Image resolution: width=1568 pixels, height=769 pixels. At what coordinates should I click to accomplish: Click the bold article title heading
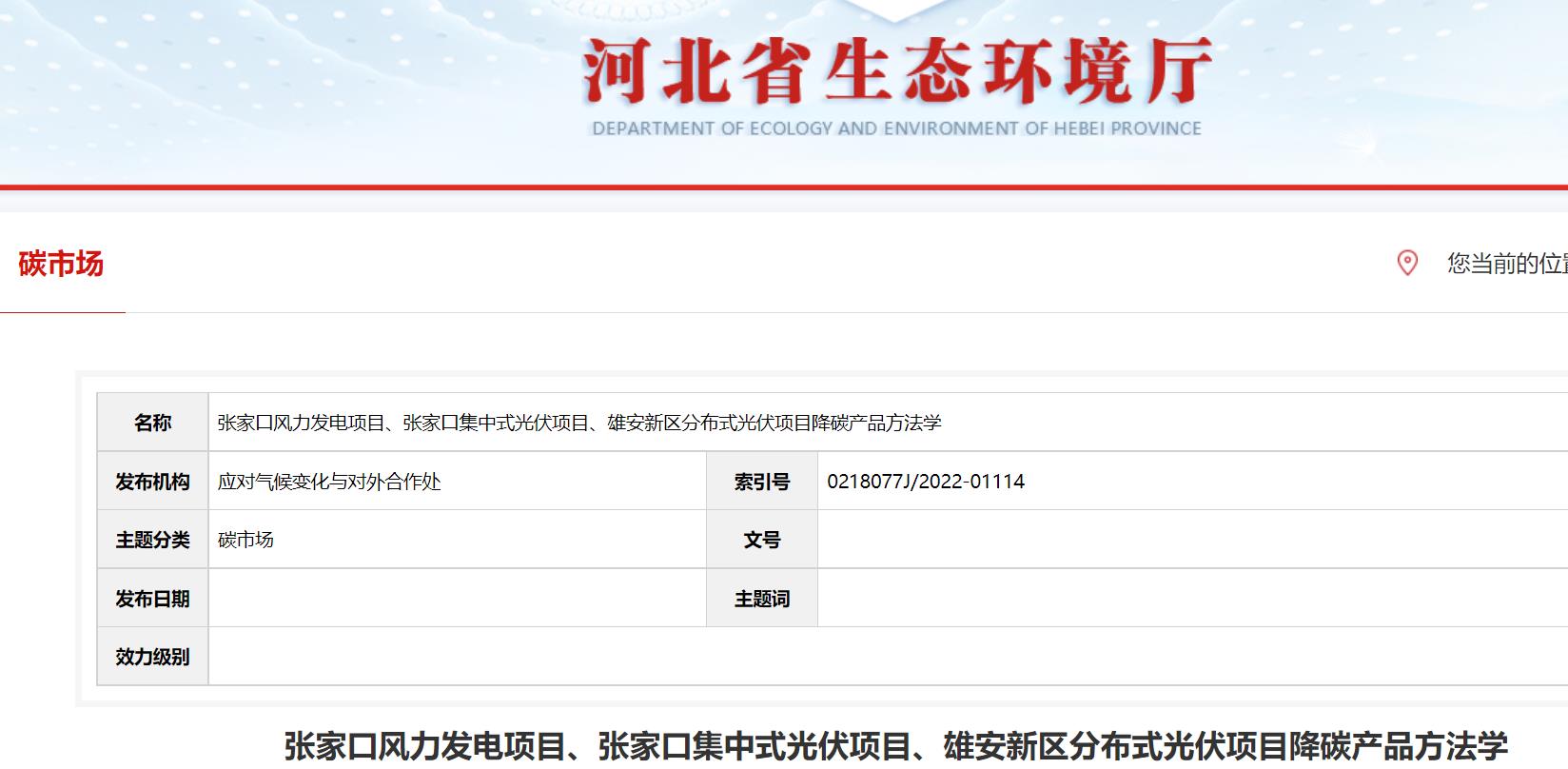pyautogui.click(x=896, y=746)
